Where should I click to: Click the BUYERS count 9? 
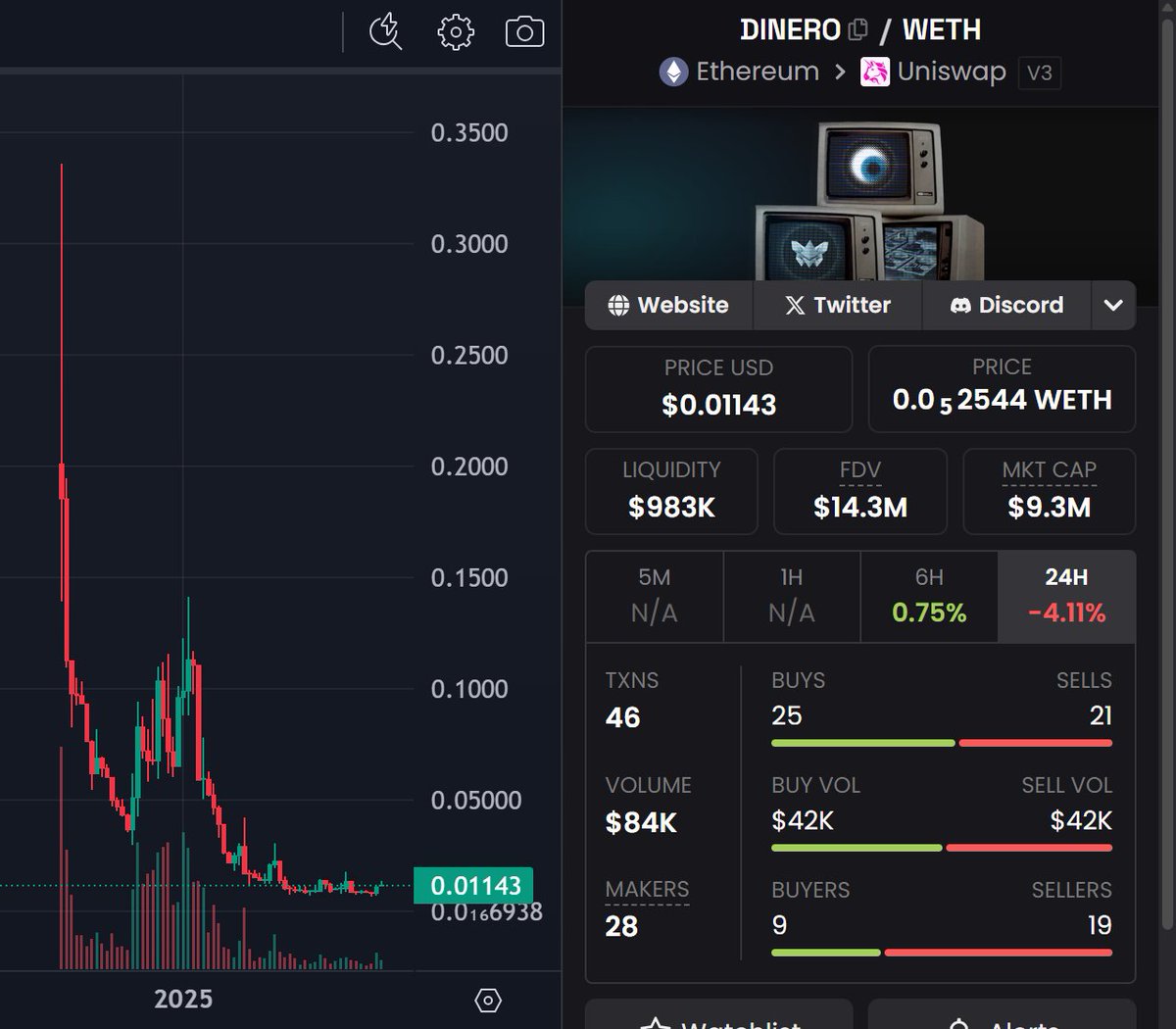click(780, 925)
